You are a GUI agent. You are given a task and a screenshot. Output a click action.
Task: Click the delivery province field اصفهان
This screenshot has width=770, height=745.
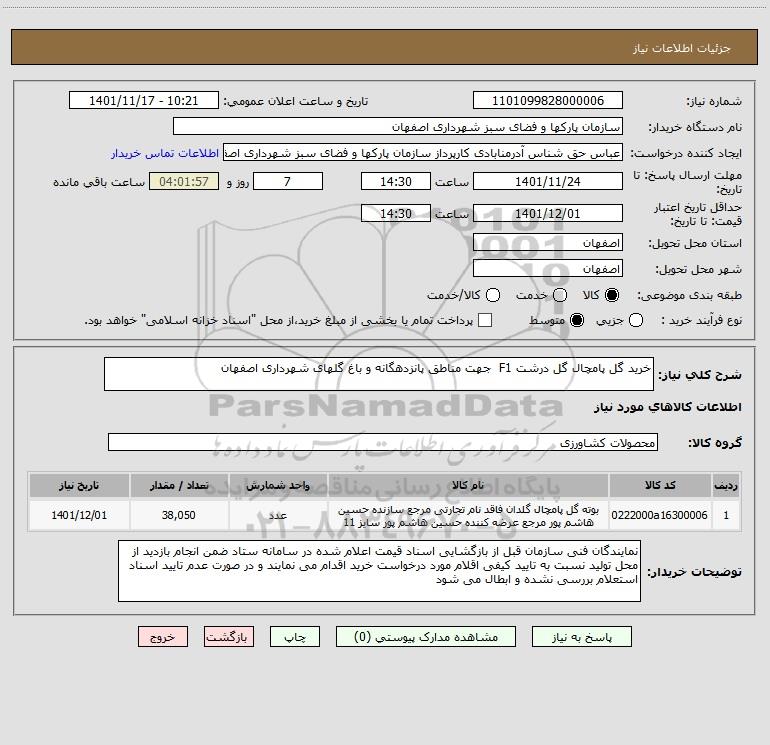coord(548,243)
